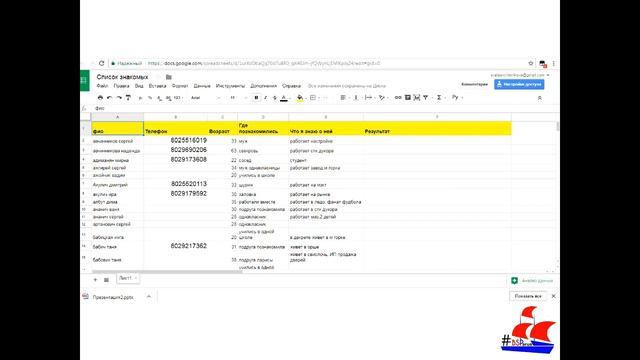
Task: Toggle italic formatting
Action: click(265, 98)
